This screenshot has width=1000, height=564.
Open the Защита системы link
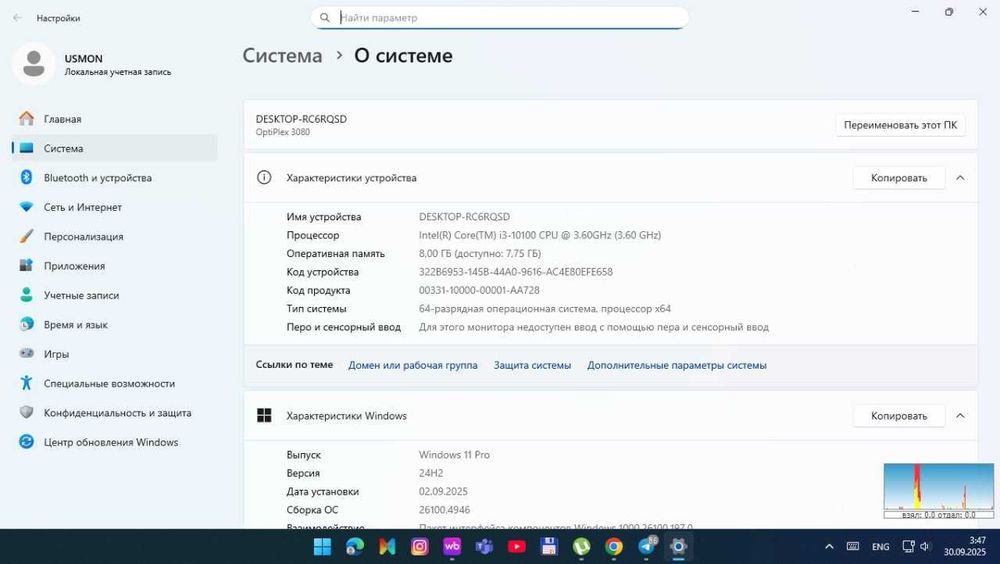tap(532, 365)
